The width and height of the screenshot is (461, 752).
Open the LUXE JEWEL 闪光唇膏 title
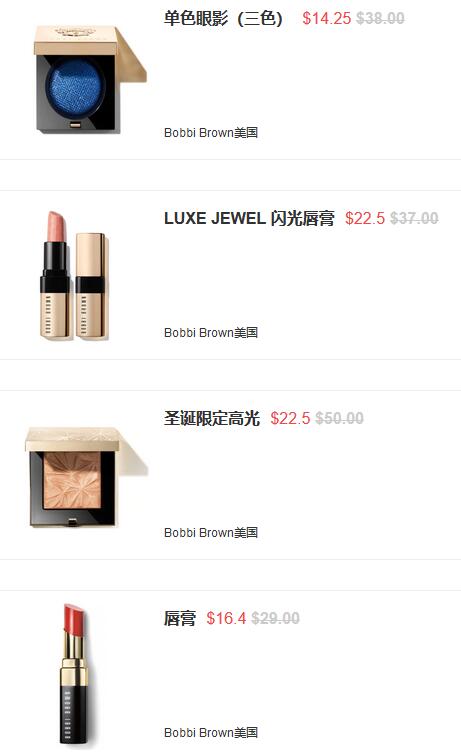point(249,218)
